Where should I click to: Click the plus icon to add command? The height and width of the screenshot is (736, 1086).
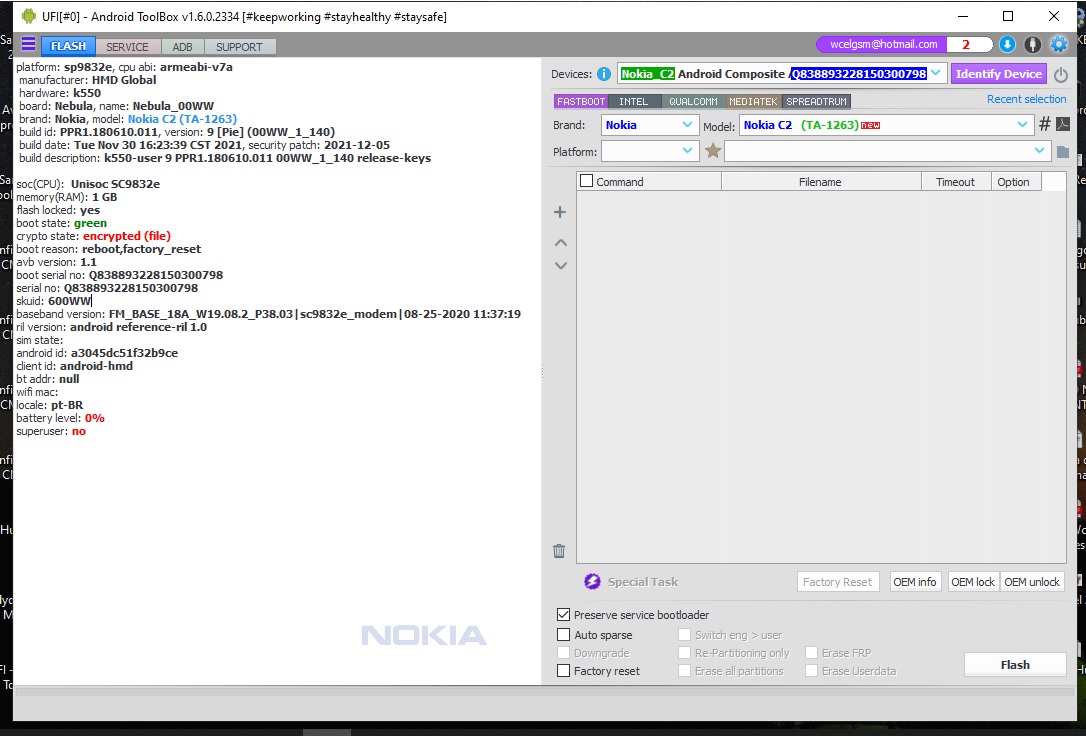coord(560,213)
